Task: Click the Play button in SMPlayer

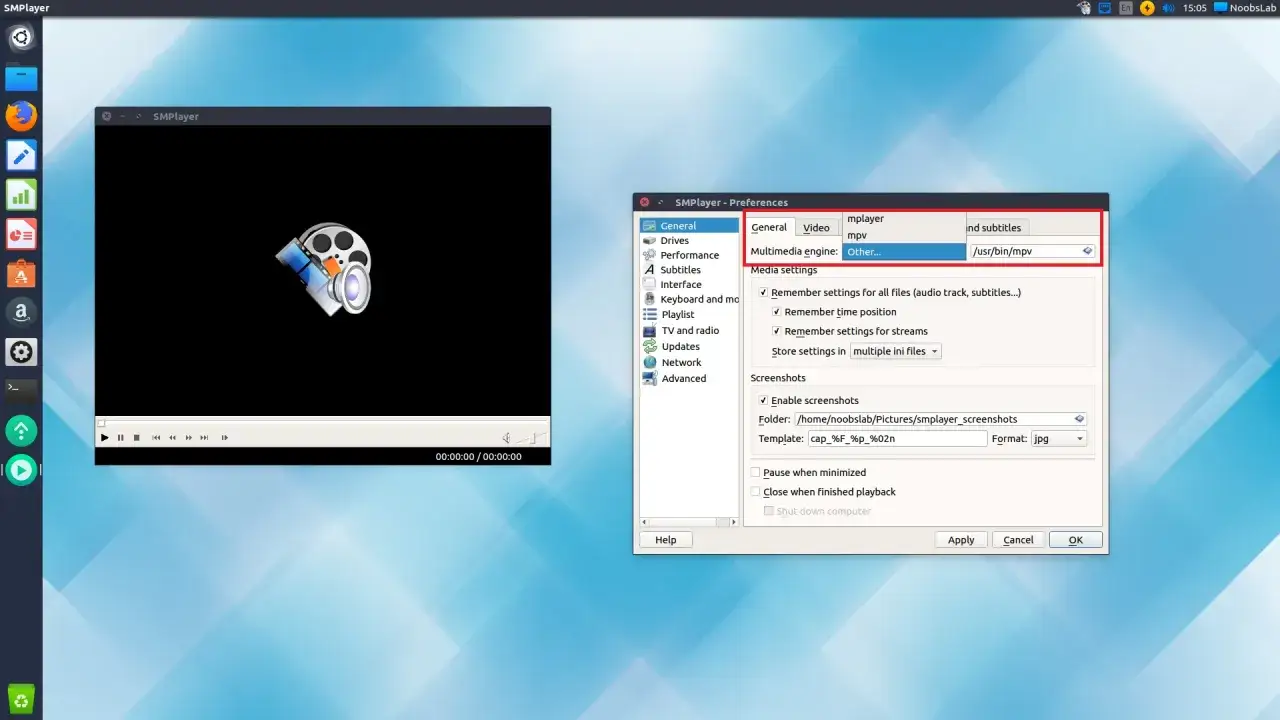Action: (x=105, y=437)
